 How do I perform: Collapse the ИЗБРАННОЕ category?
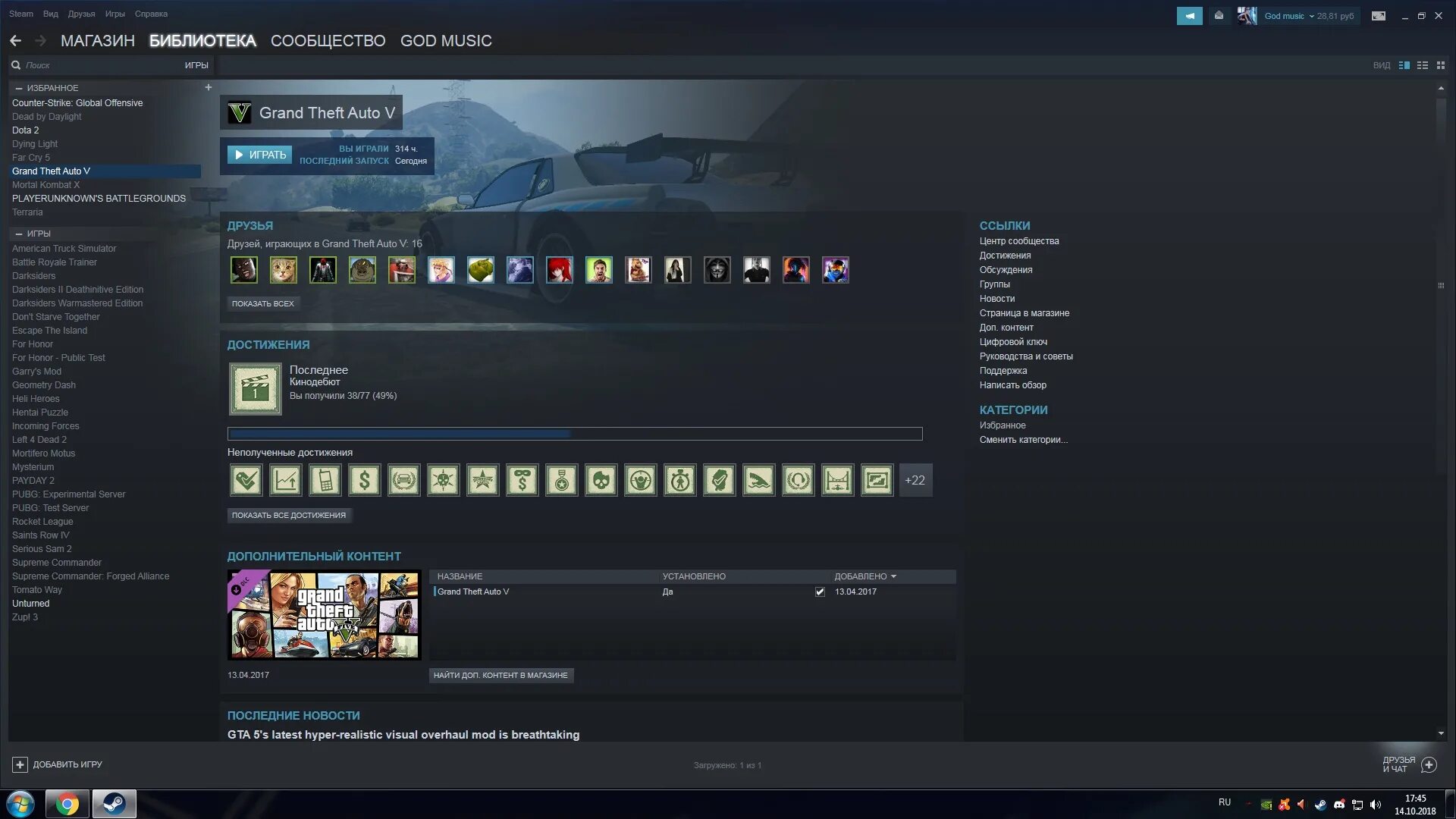point(19,88)
